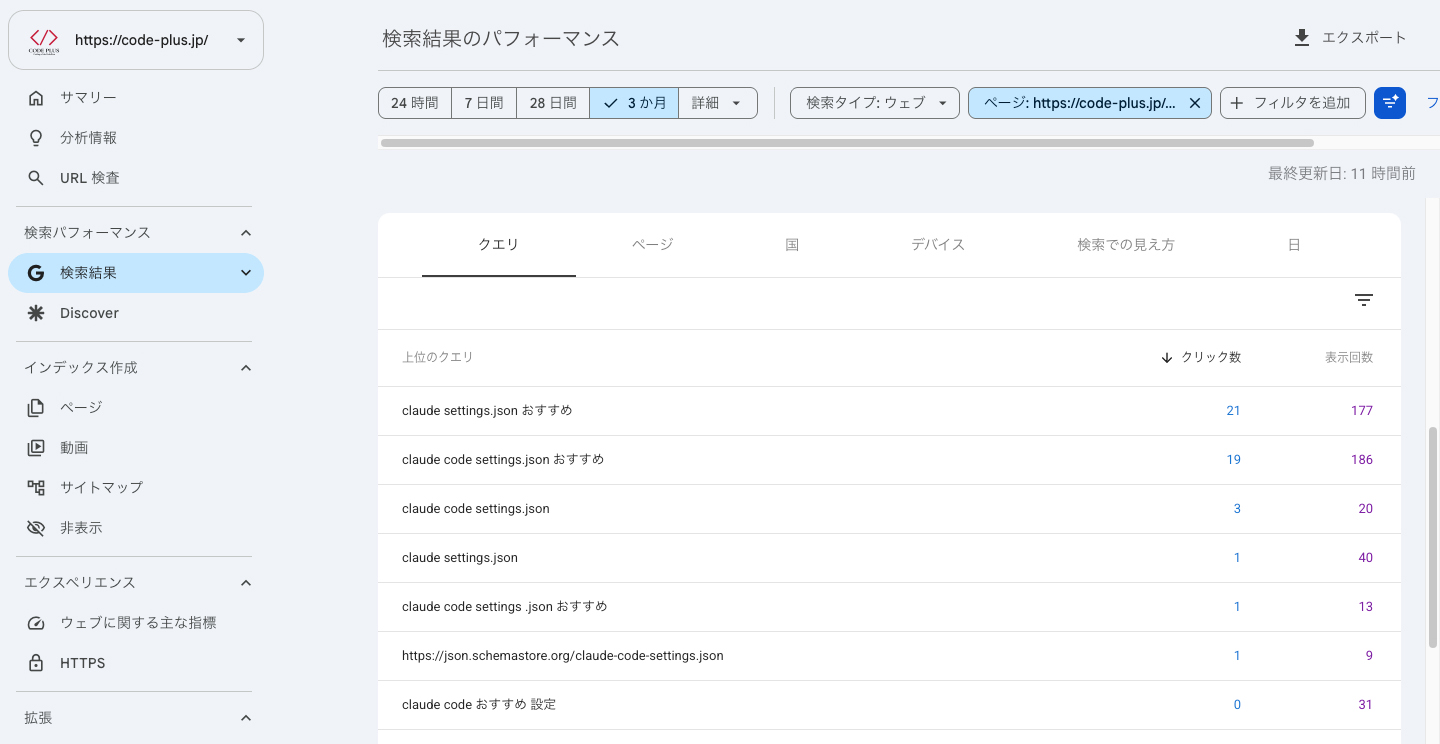Select the 24 時間 date range
This screenshot has height=744, width=1440.
415,103
